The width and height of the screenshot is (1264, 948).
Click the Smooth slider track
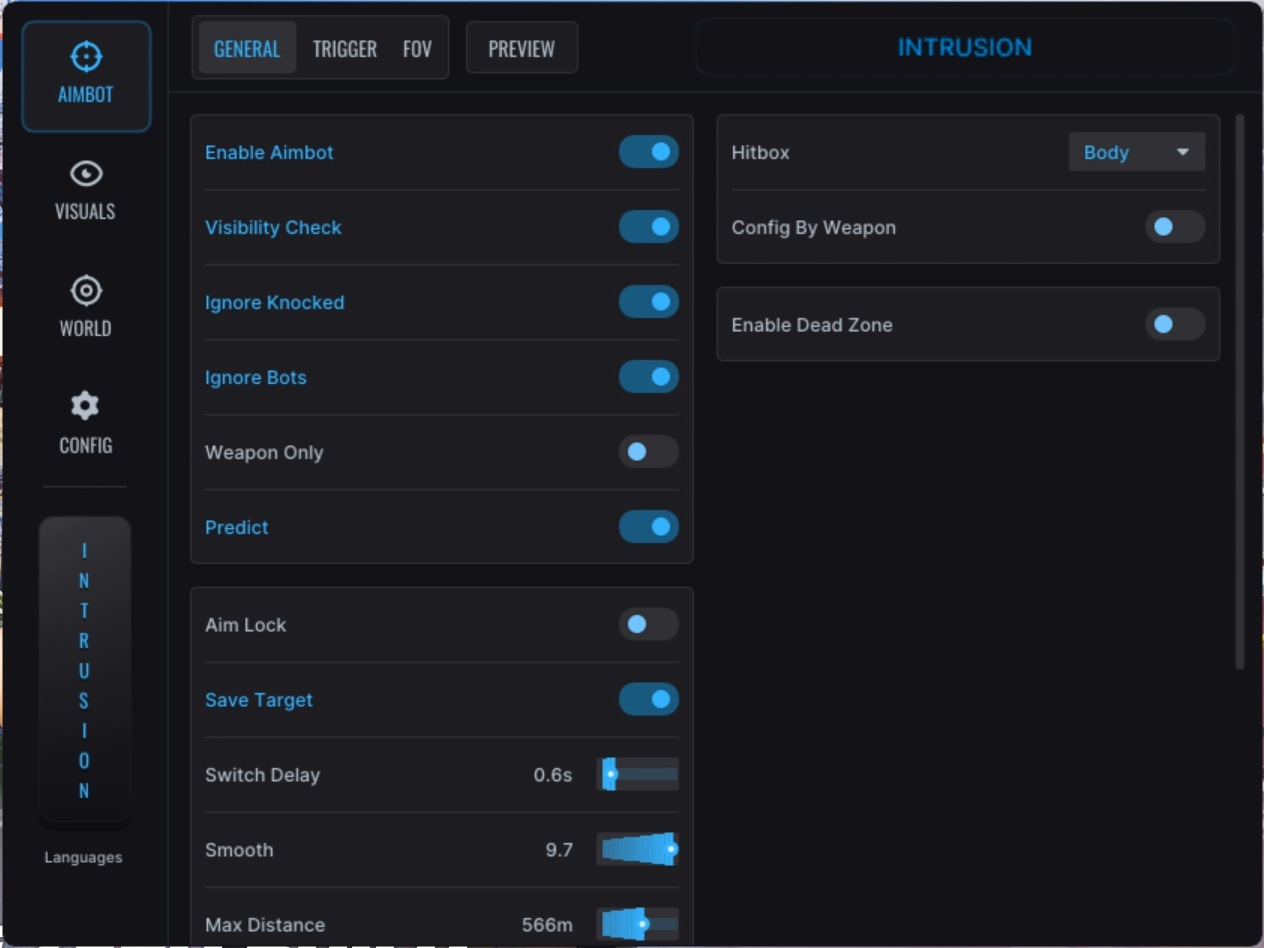click(x=637, y=850)
